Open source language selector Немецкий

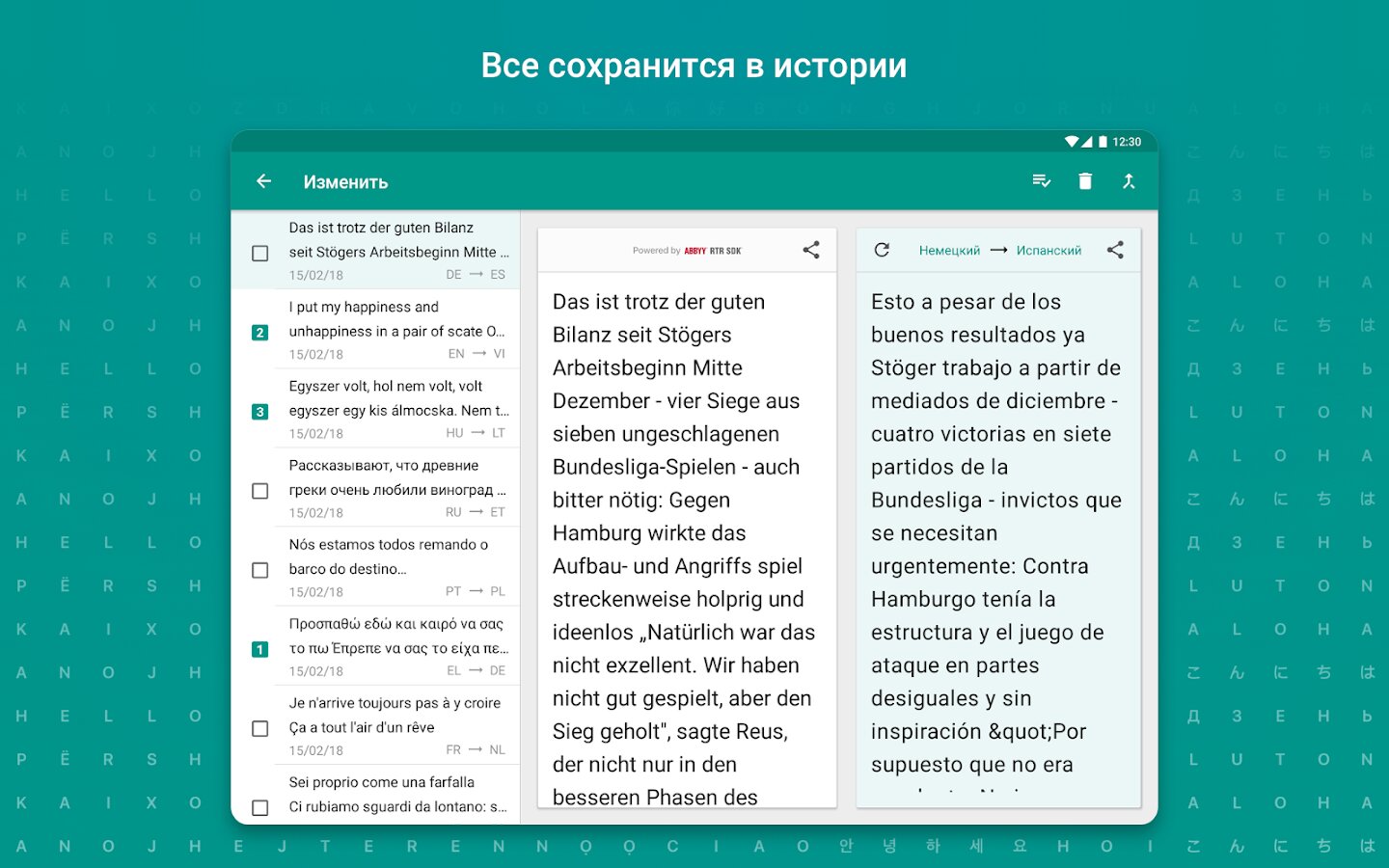pos(949,251)
